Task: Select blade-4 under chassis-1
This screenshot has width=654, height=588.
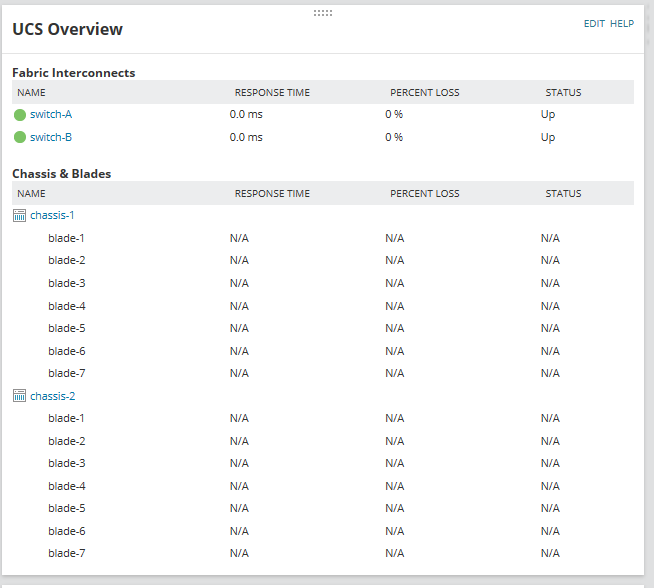Action: tap(67, 306)
